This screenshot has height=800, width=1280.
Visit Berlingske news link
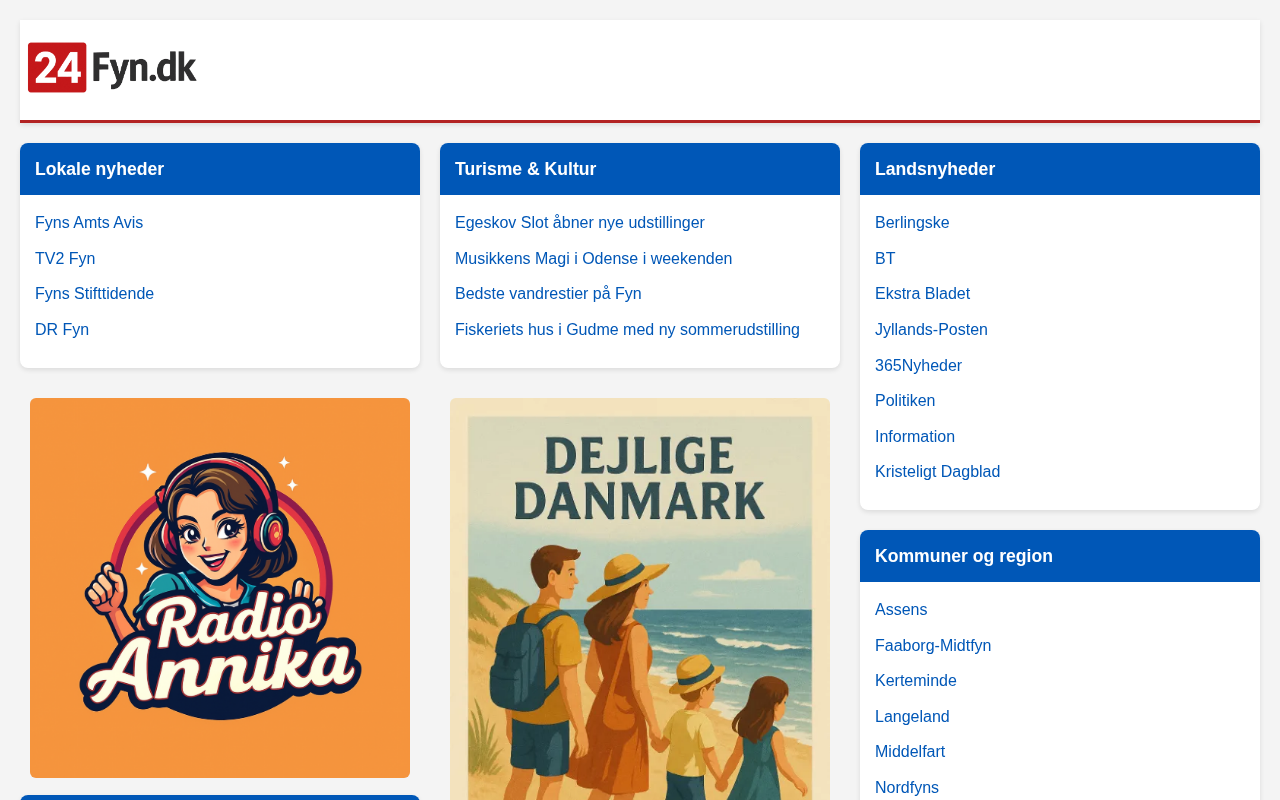[x=912, y=223]
